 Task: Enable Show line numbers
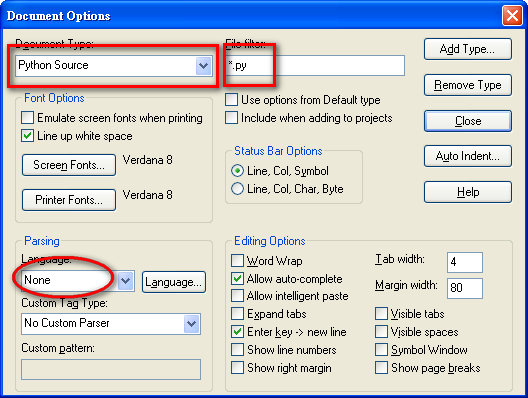click(x=237, y=350)
